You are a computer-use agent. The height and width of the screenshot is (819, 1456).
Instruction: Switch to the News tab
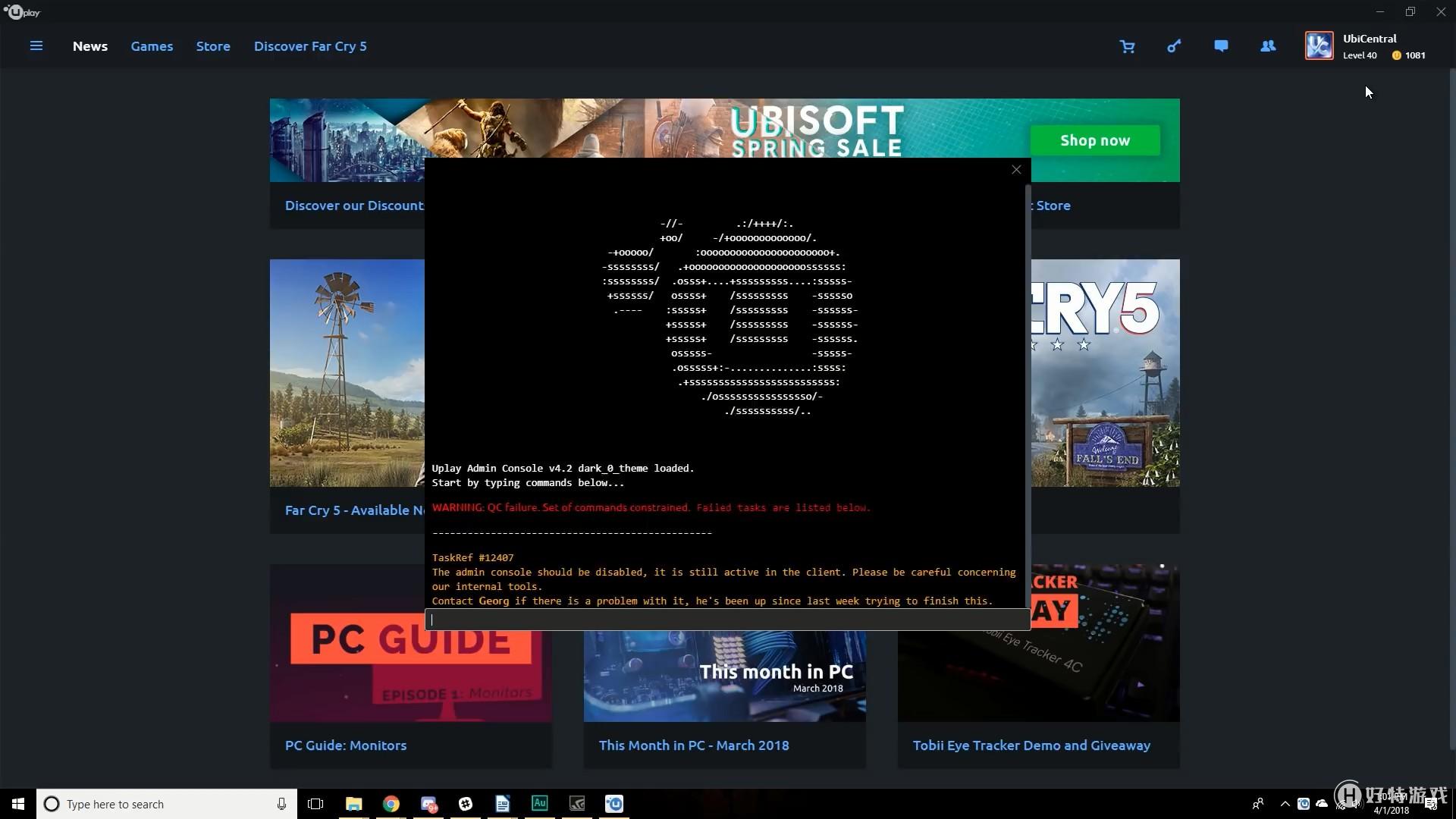[90, 46]
